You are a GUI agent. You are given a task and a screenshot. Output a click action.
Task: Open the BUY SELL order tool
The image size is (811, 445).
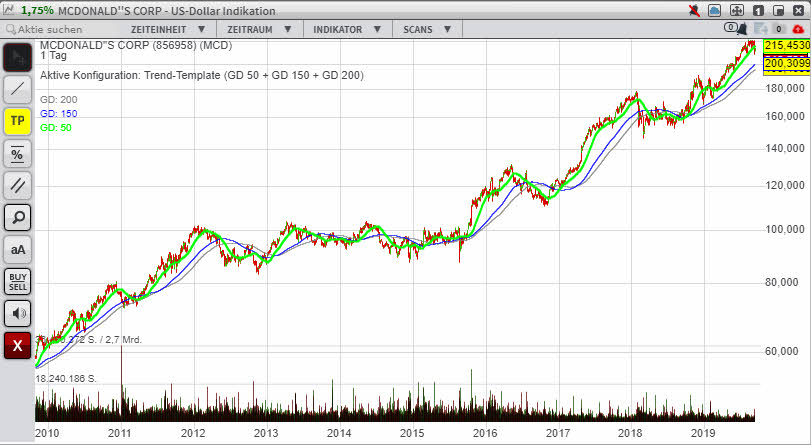pyautogui.click(x=18, y=282)
